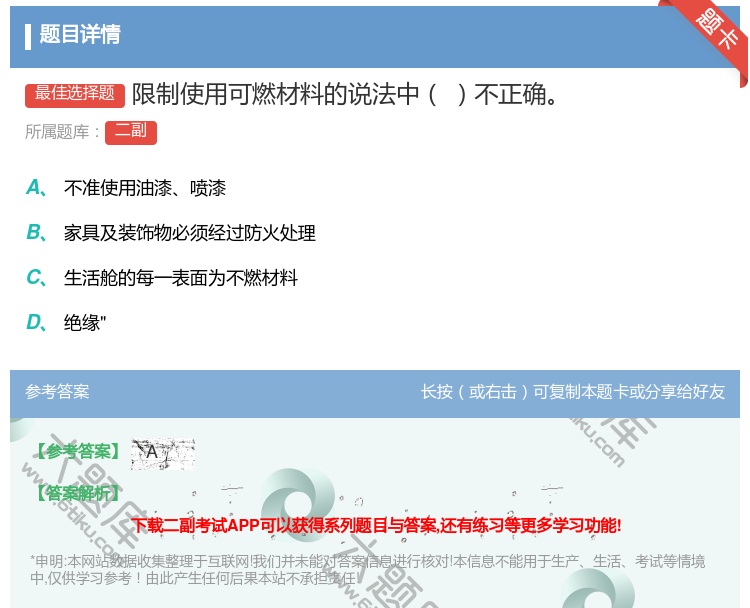Click the 题目详情 header title
This screenshot has height=608, width=750.
coord(80,35)
